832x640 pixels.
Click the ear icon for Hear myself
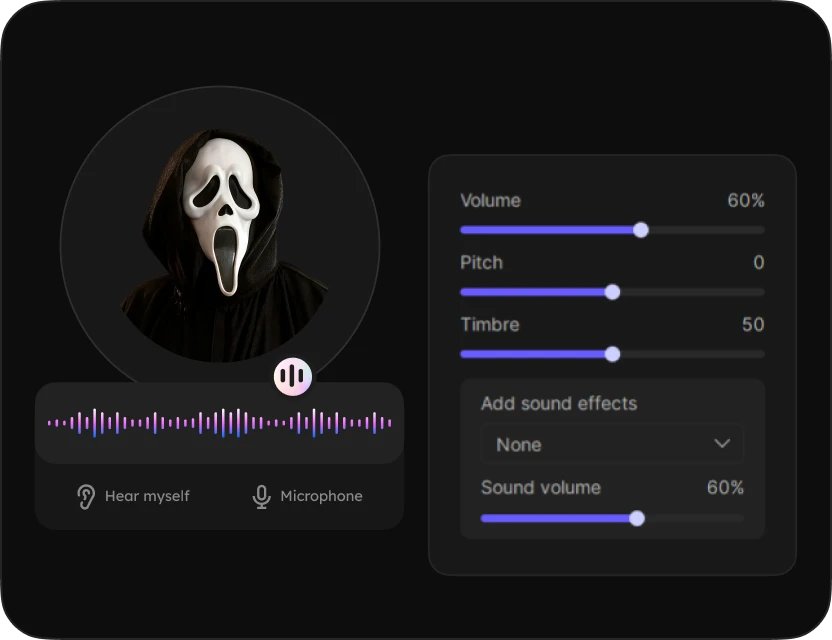(87, 497)
